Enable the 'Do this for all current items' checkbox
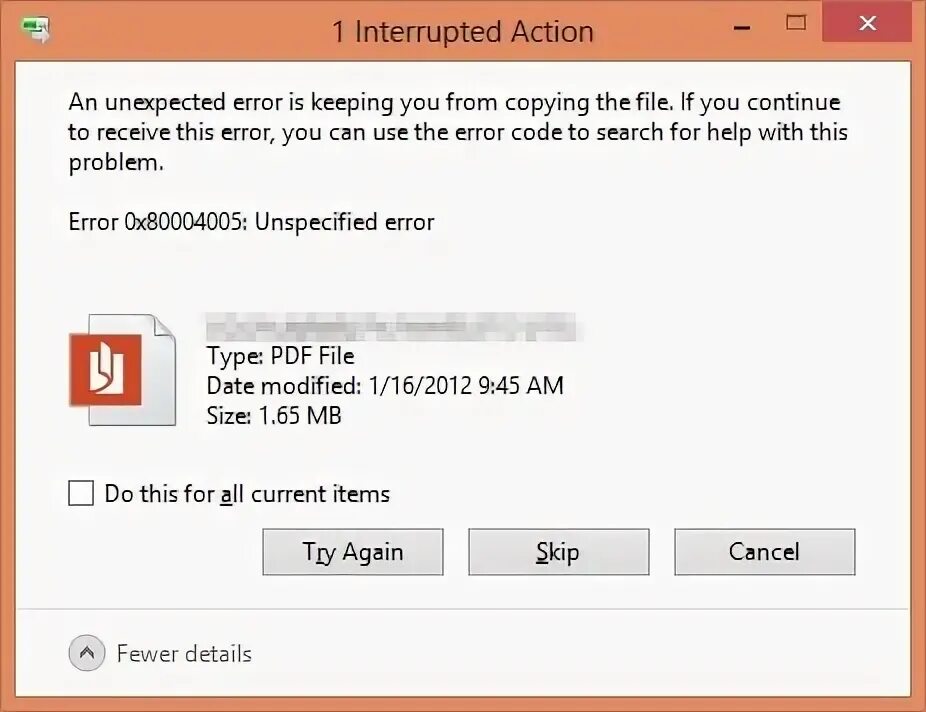Screen dimensions: 926x712 coord(81,493)
